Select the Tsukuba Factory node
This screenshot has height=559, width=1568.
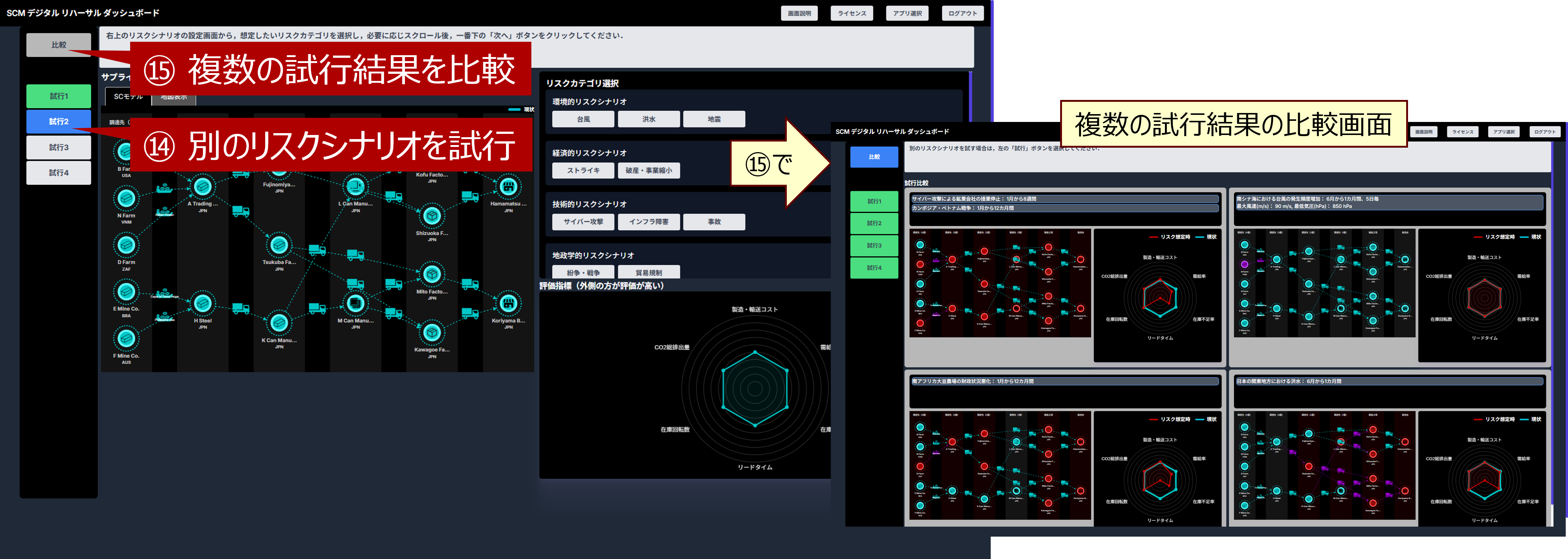tap(279, 245)
